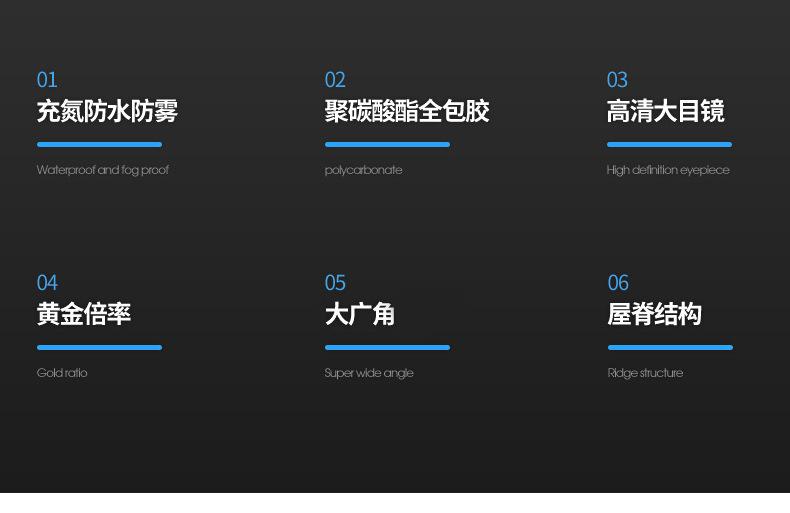Click the blue number 04
The width and height of the screenshot is (790, 513).
pos(47,283)
